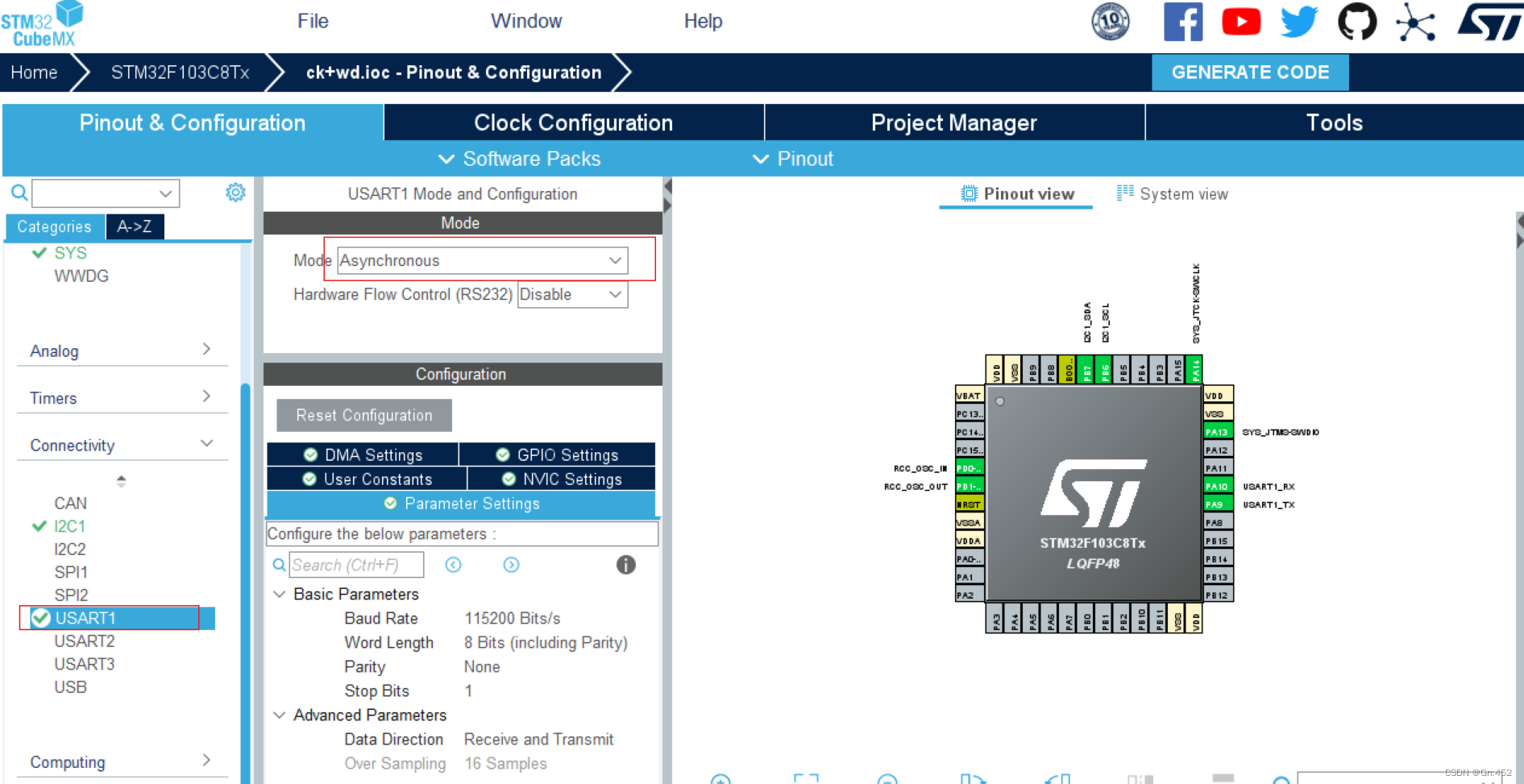Collapse the Advanced Parameters group
Viewport: 1524px width, 784px height.
[280, 715]
